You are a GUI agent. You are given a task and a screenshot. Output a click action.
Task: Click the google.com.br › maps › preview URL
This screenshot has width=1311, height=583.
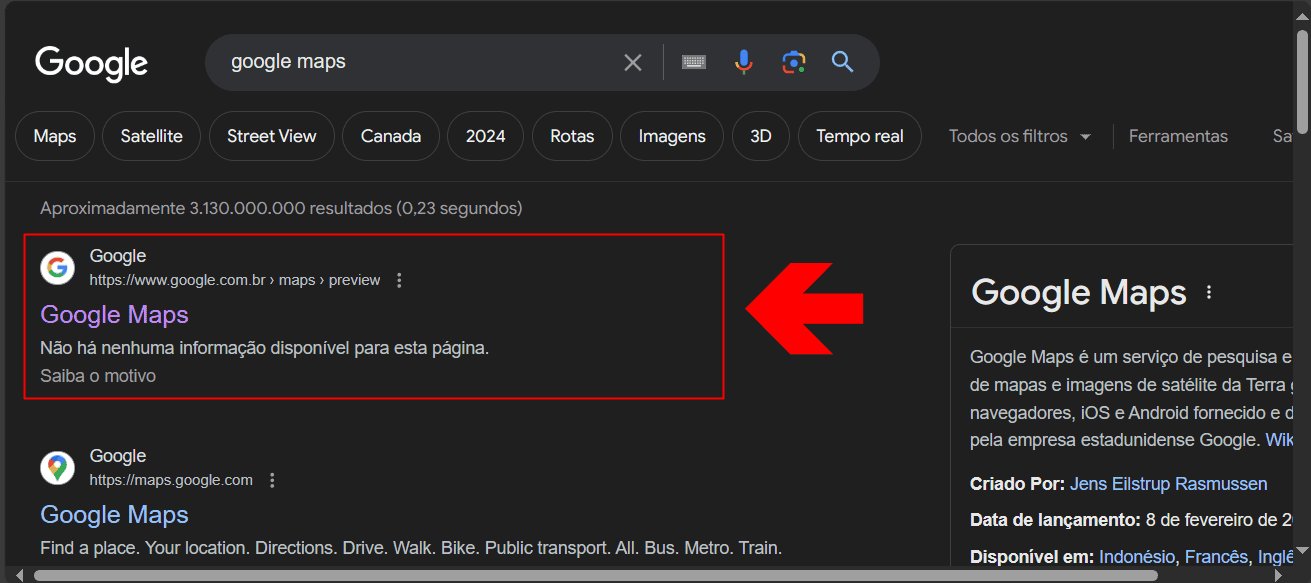pyautogui.click(x=235, y=280)
